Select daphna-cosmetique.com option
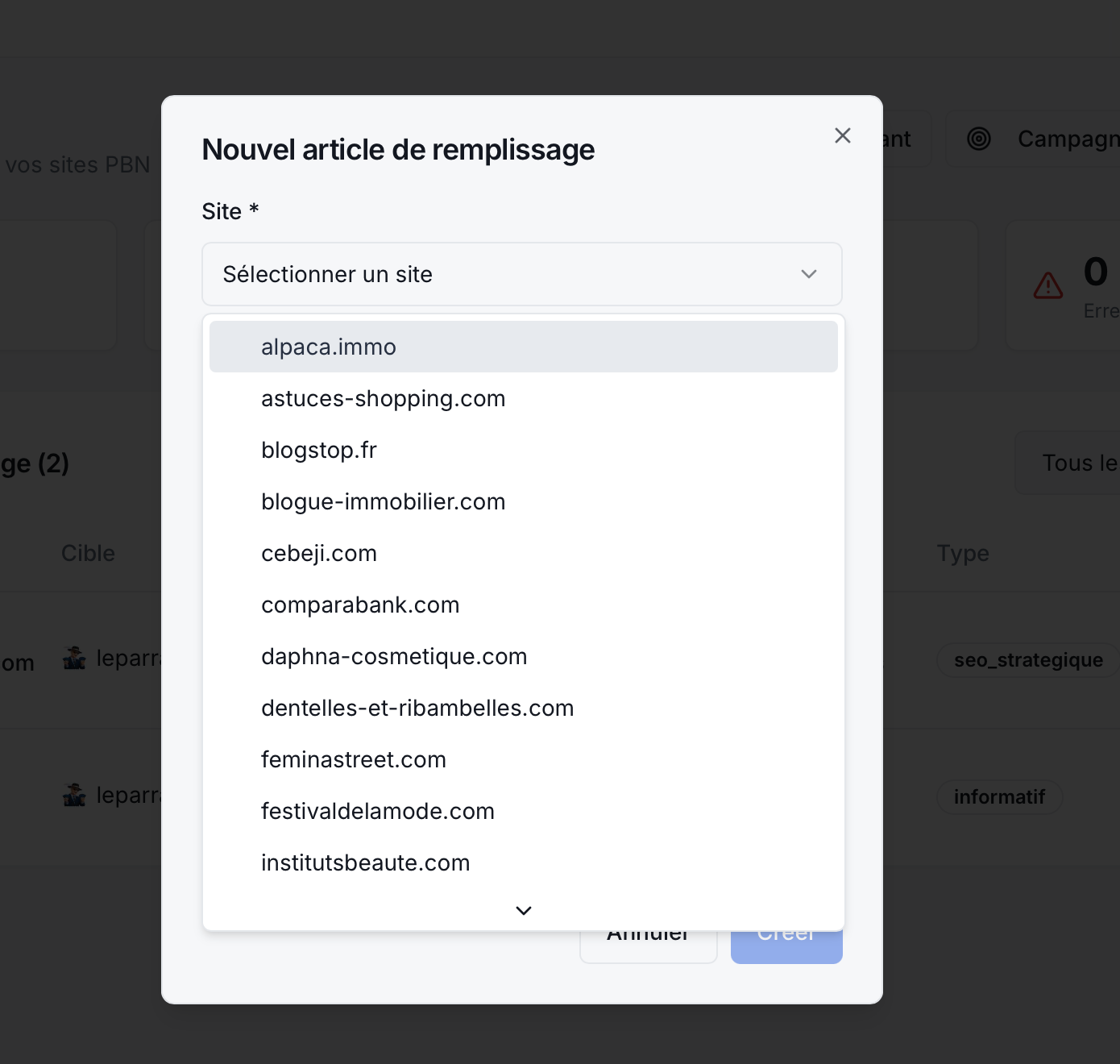The width and height of the screenshot is (1120, 1064). click(394, 656)
